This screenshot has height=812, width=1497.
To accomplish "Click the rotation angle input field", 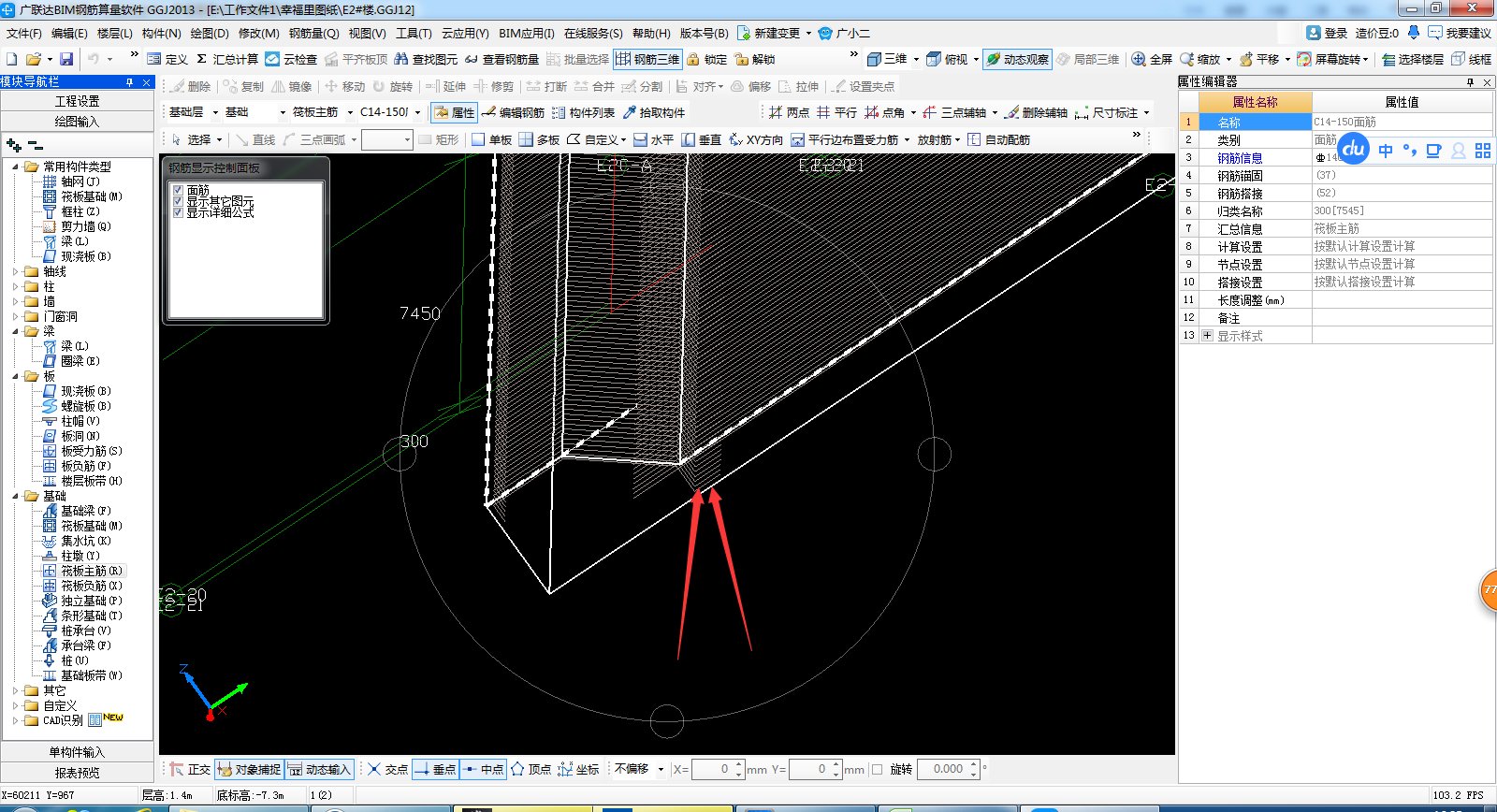I will (x=944, y=769).
